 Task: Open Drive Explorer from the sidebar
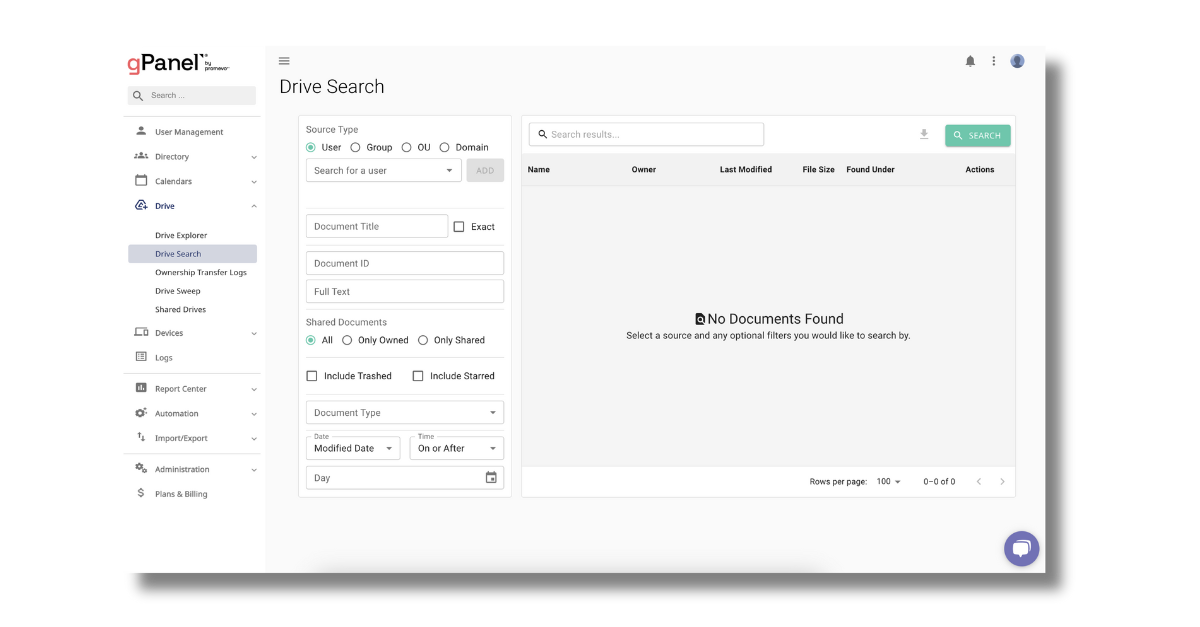click(x=181, y=235)
